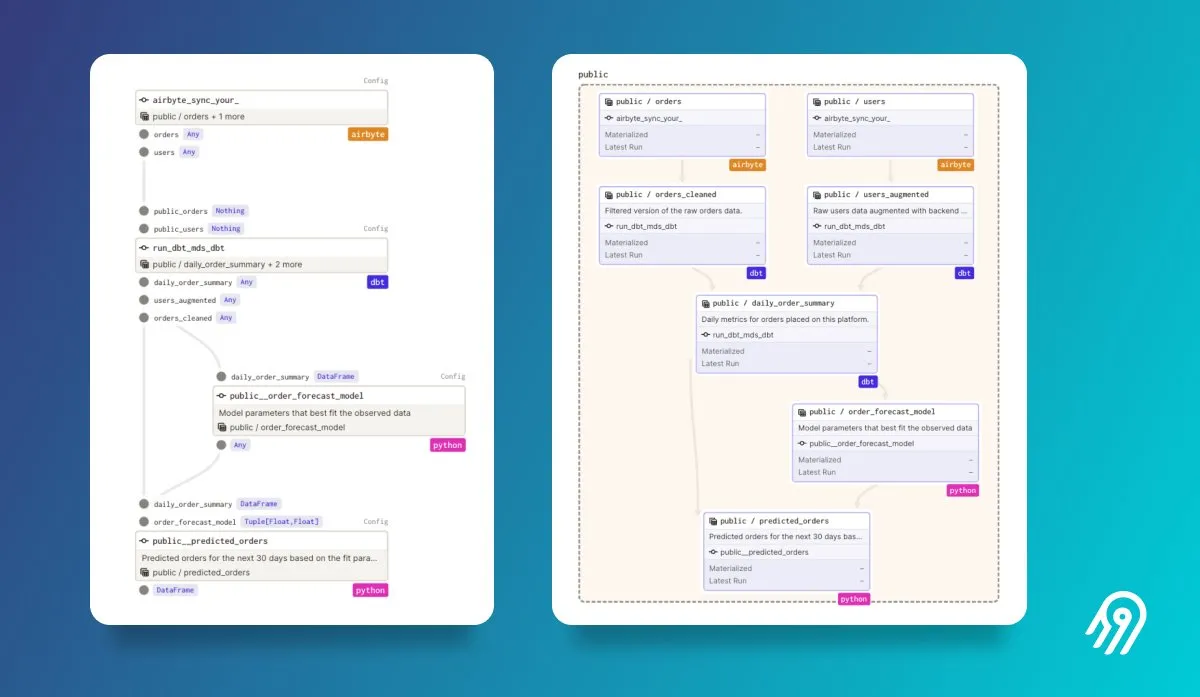Click the asset icon in 'public / users' card header
Image resolution: width=1200 pixels, height=697 pixels.
(817, 102)
